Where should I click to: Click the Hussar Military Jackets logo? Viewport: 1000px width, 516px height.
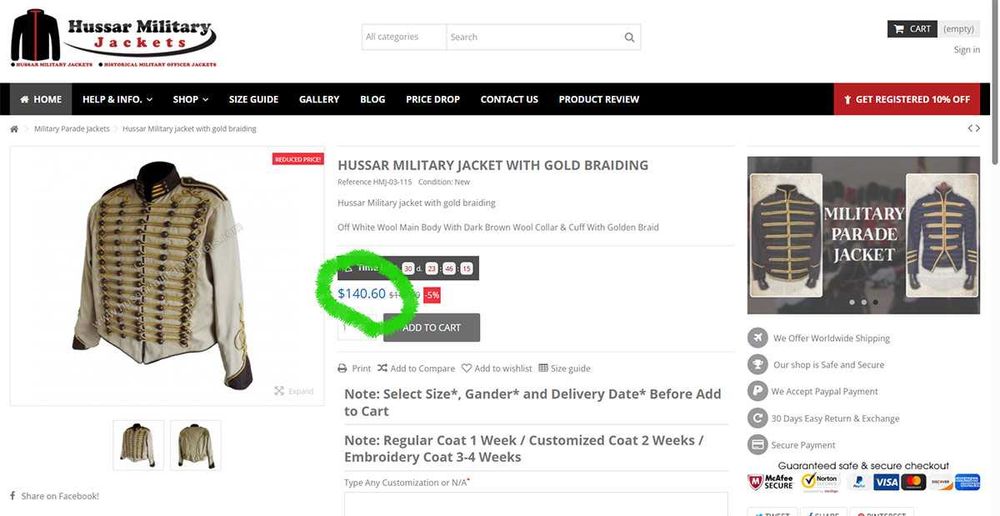[114, 38]
